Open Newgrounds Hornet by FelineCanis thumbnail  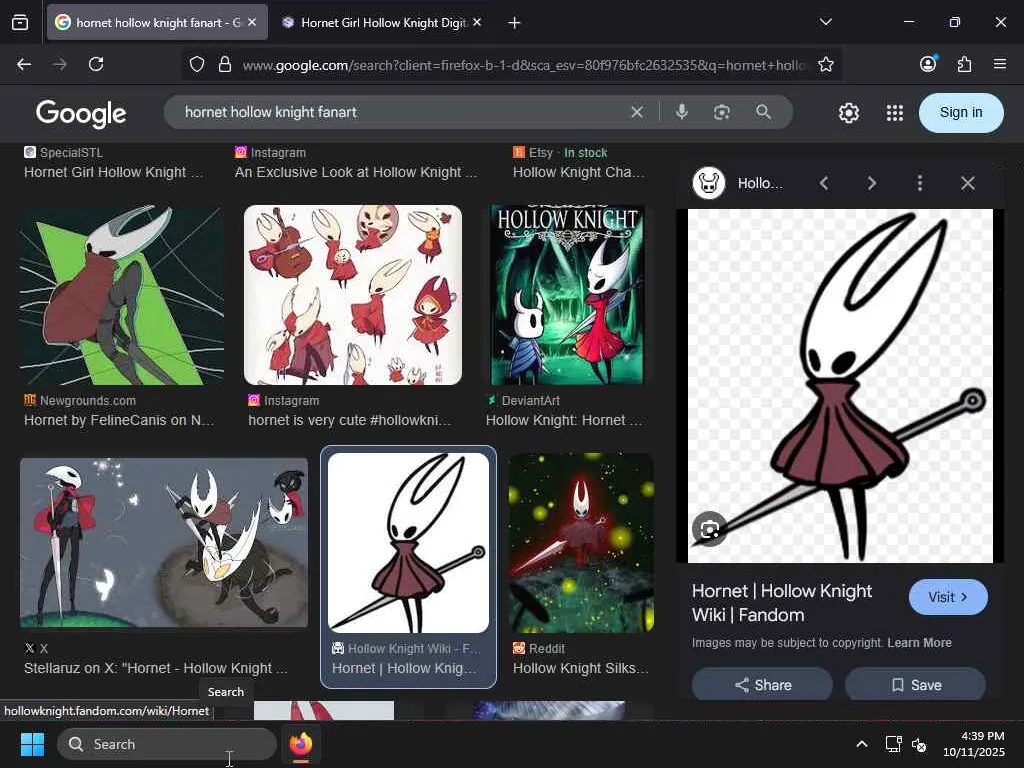tap(121, 295)
